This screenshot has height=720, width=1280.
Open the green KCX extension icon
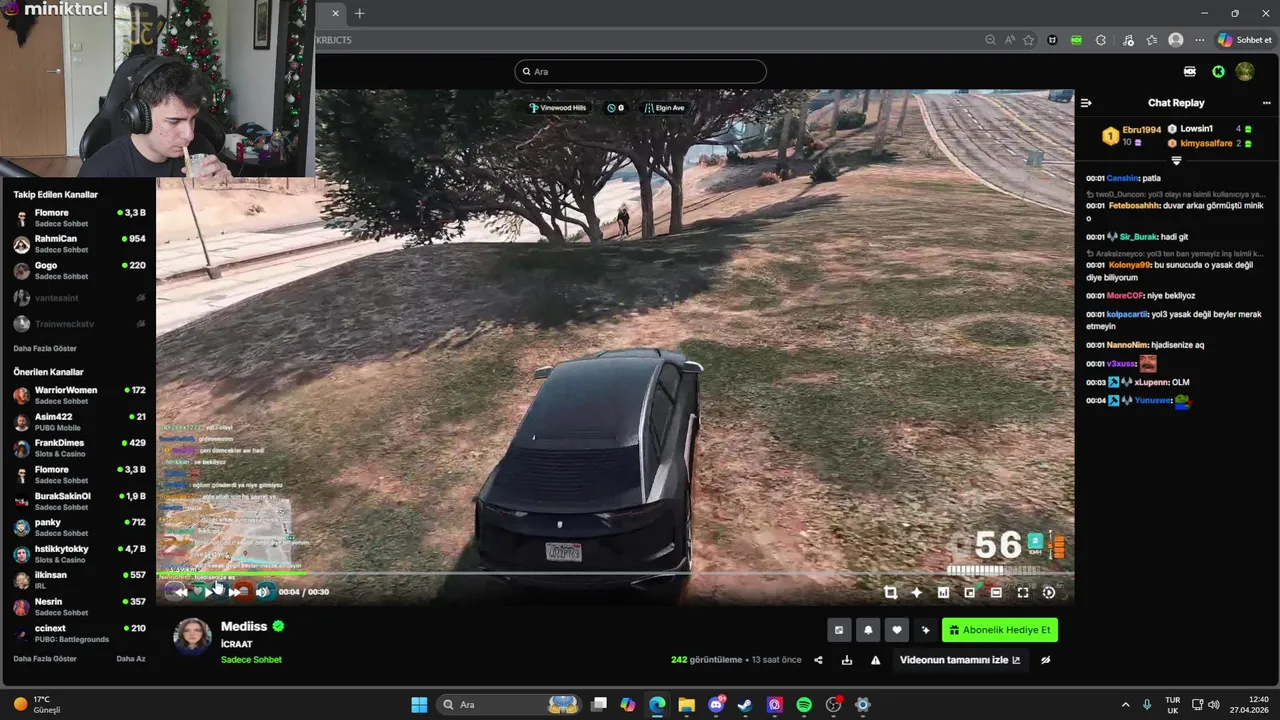pos(1076,40)
